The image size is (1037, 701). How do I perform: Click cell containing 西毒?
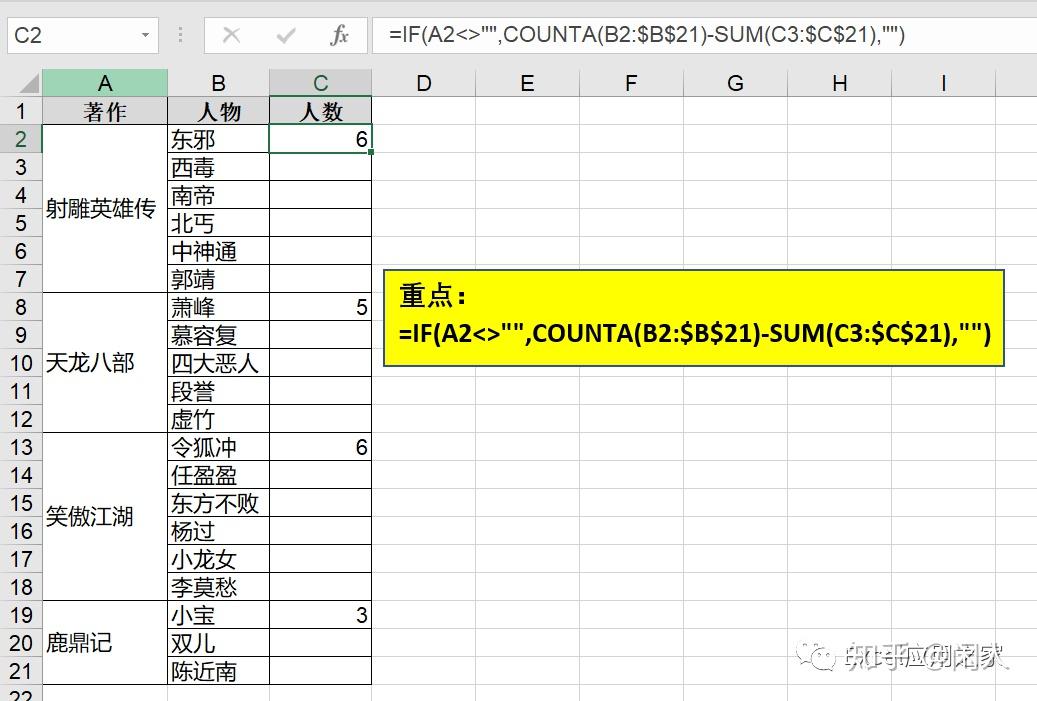coord(218,167)
